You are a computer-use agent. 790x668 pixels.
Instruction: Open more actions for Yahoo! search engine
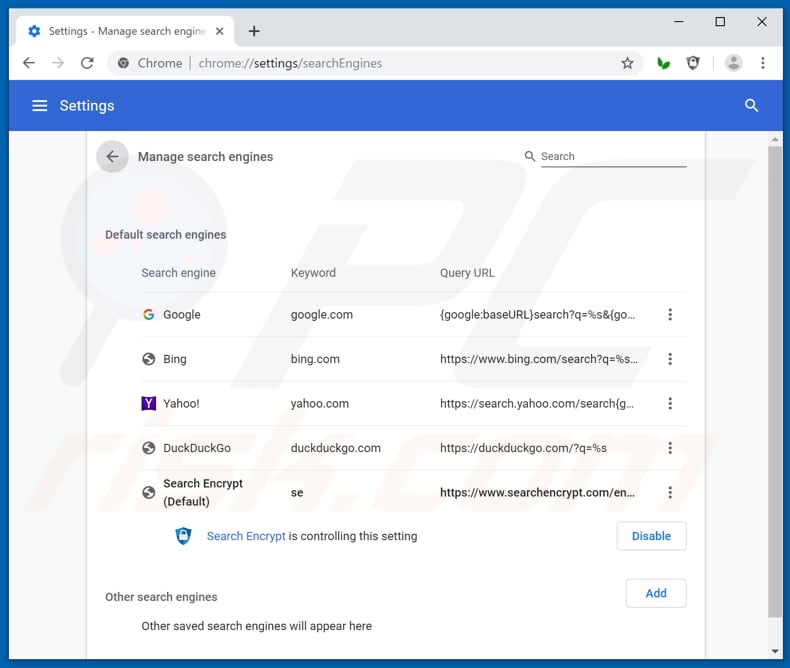pyautogui.click(x=670, y=403)
